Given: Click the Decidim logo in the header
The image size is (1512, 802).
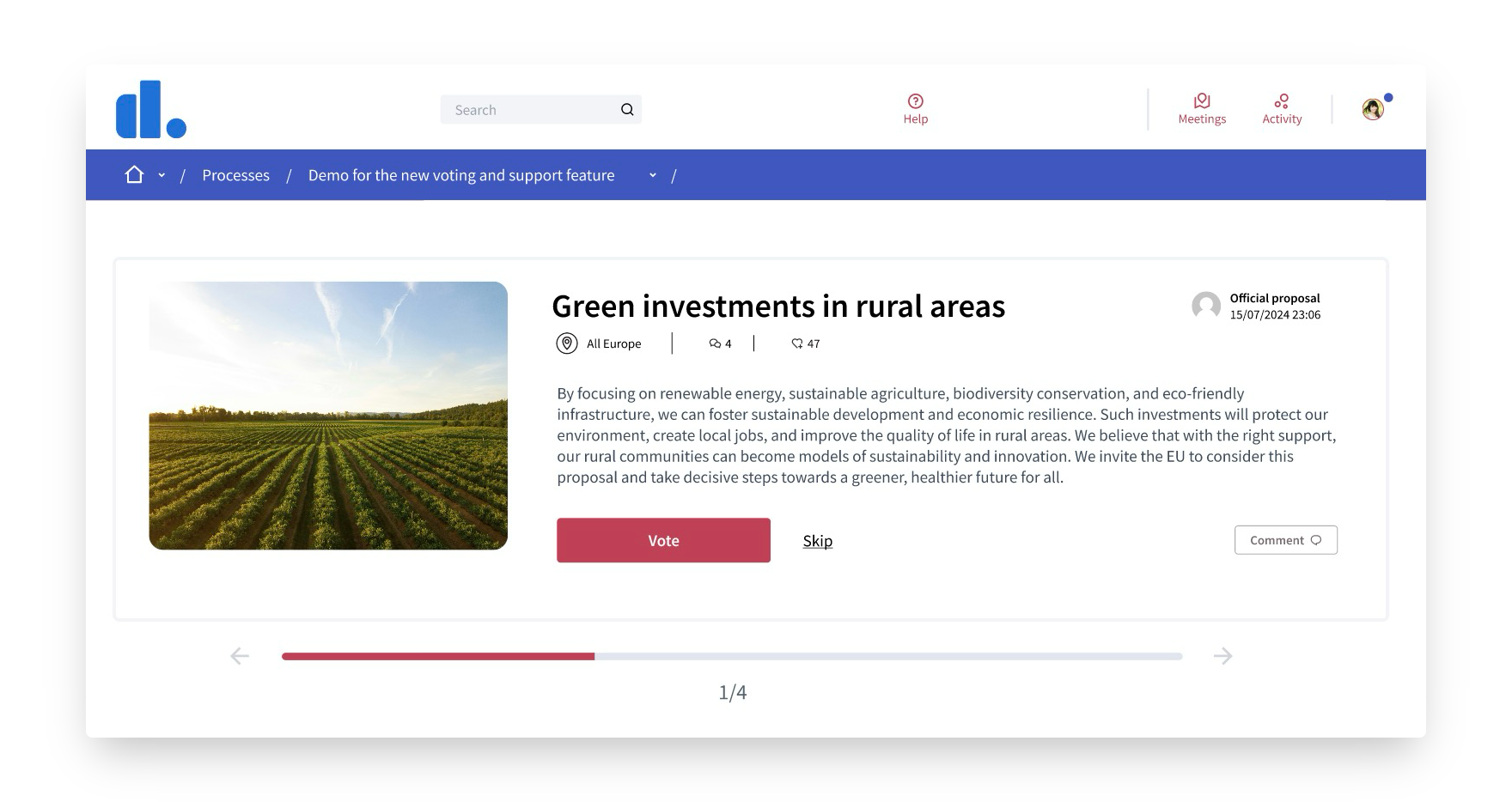Looking at the screenshot, I should 151,110.
